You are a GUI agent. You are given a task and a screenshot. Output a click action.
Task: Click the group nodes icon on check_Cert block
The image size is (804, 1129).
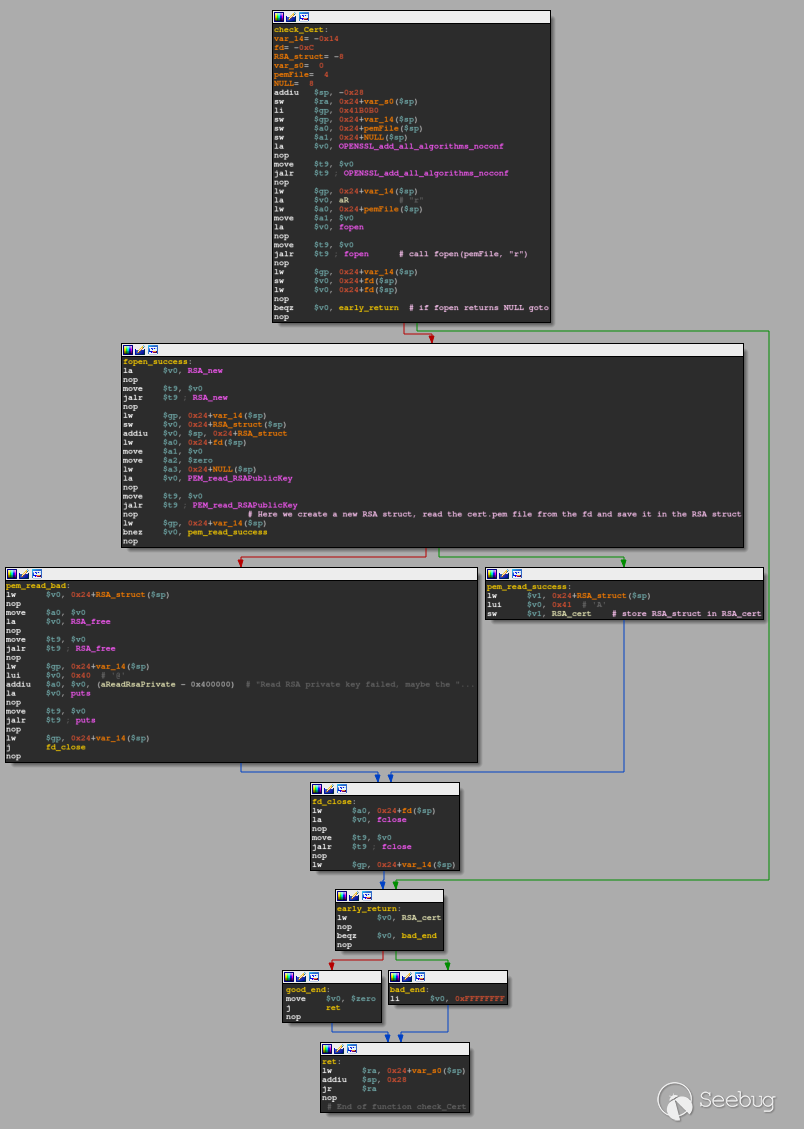pos(303,17)
